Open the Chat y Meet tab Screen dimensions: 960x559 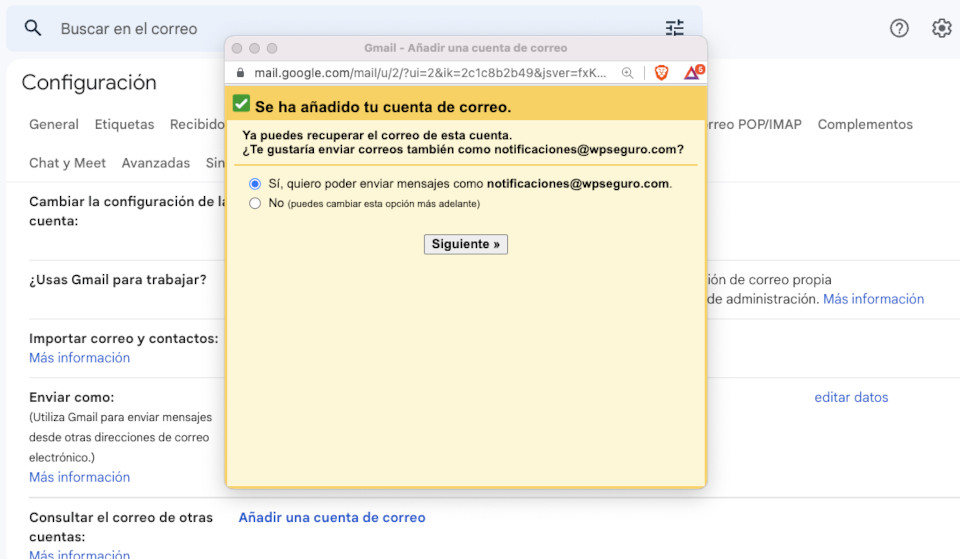tap(67, 163)
